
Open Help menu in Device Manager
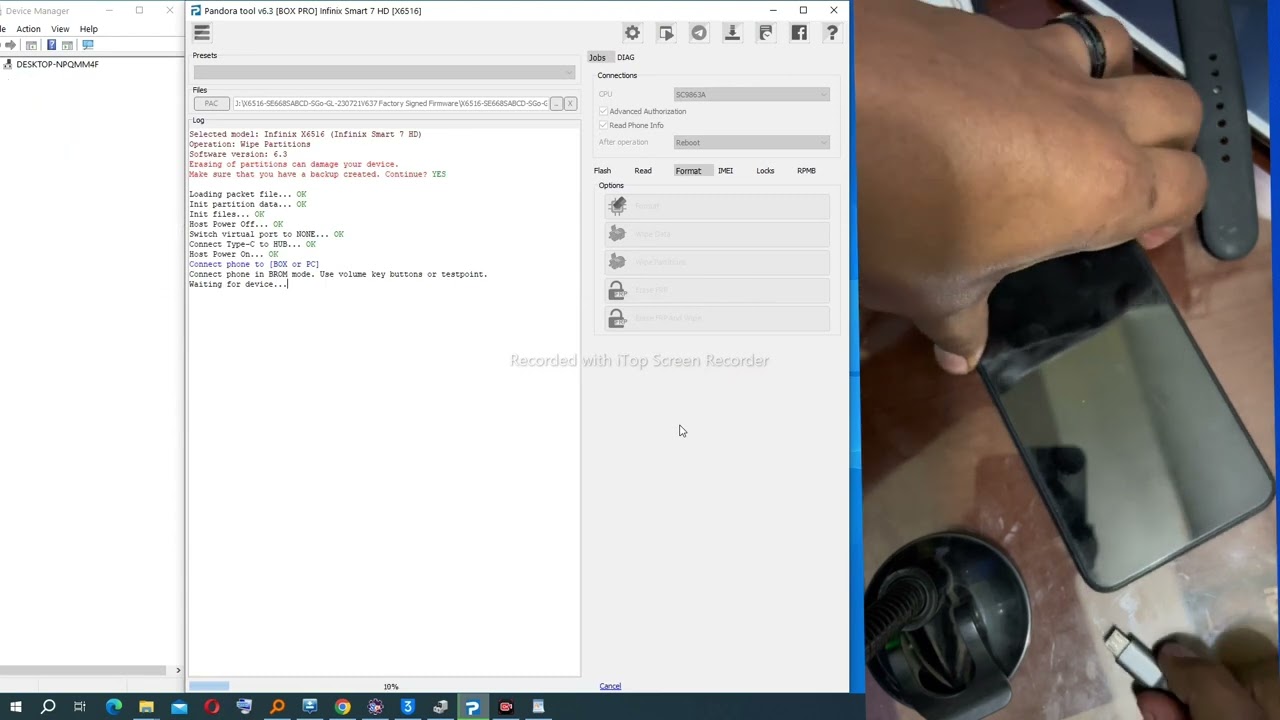pyautogui.click(x=89, y=29)
